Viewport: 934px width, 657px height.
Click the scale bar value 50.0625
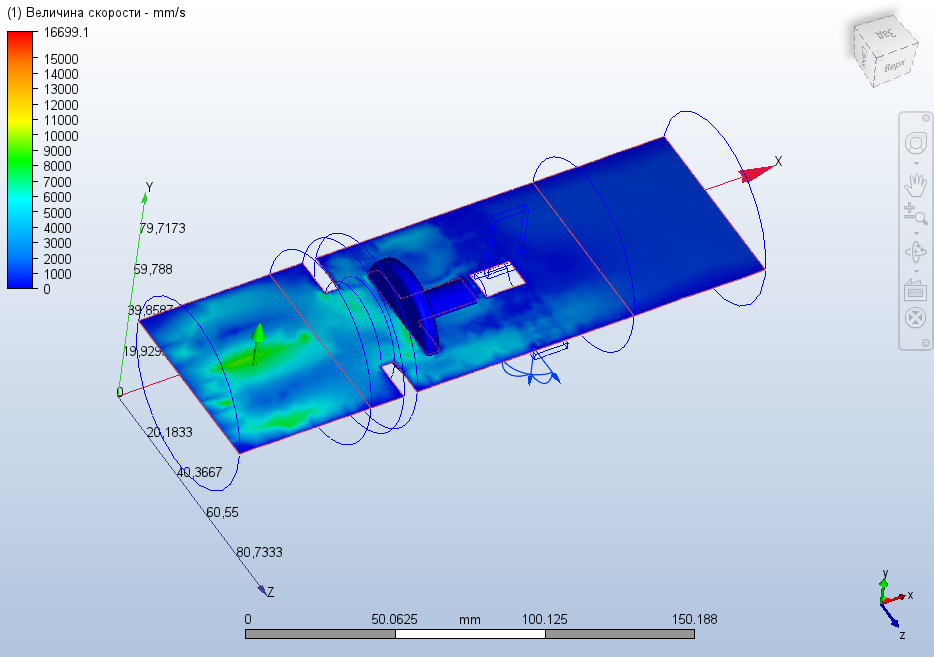[x=394, y=619]
